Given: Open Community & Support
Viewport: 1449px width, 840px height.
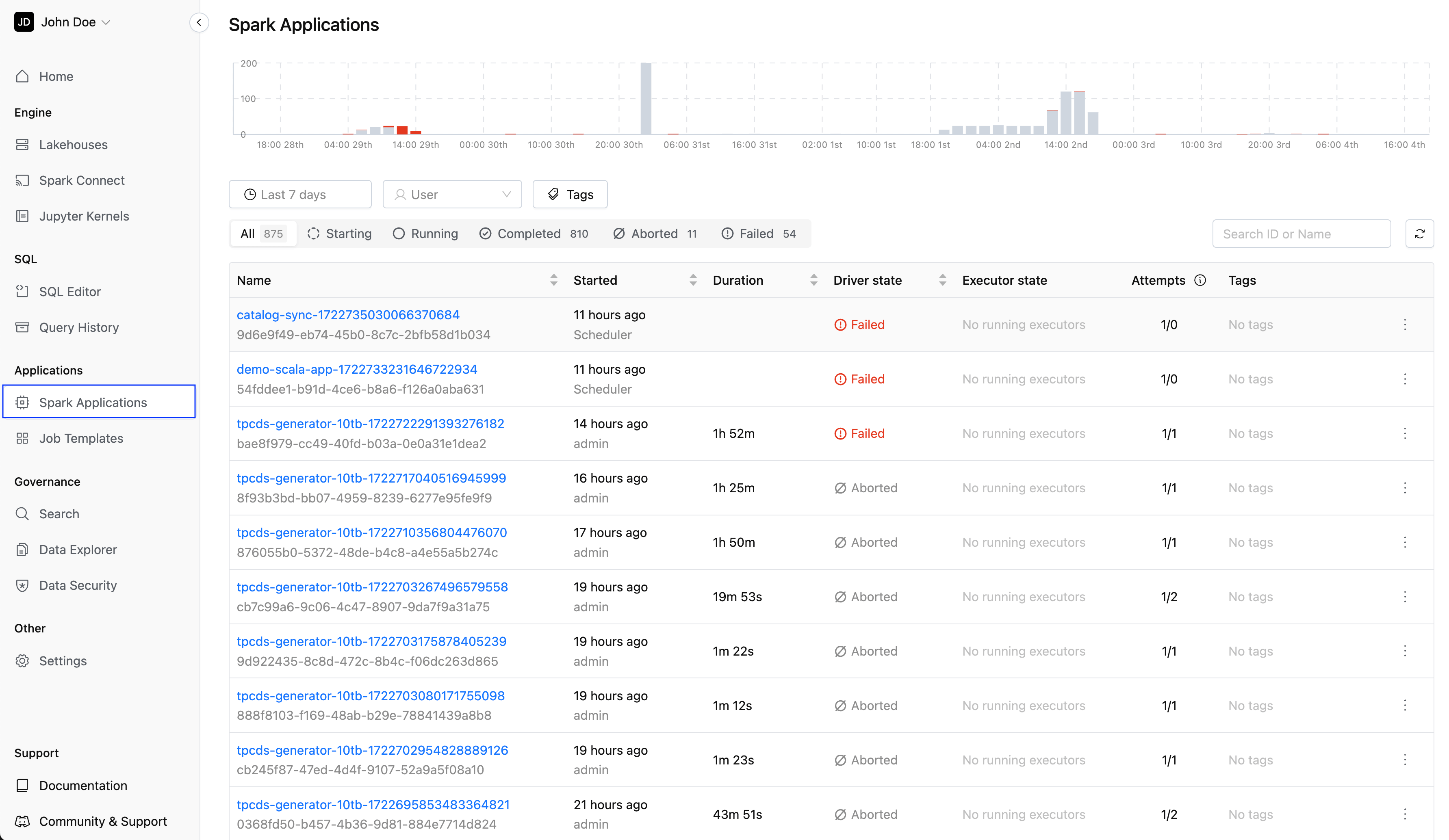Looking at the screenshot, I should click(103, 821).
